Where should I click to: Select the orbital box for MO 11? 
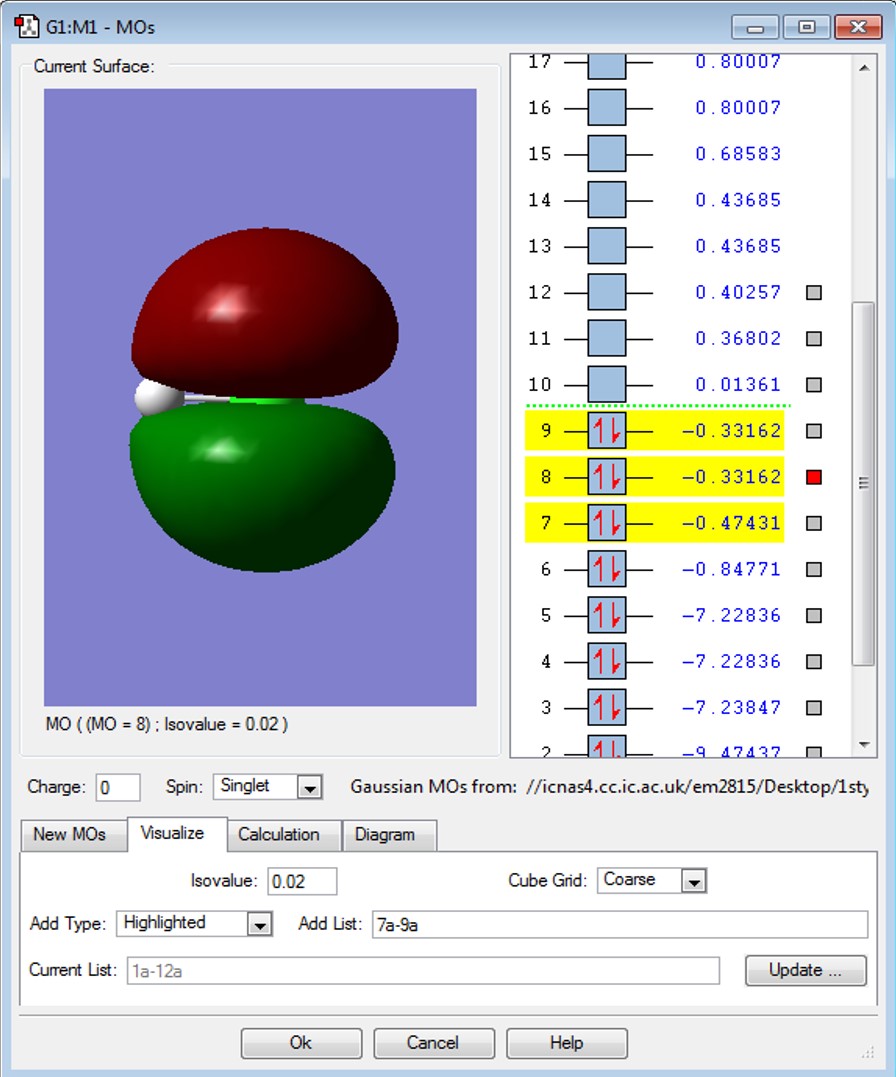(x=607, y=338)
